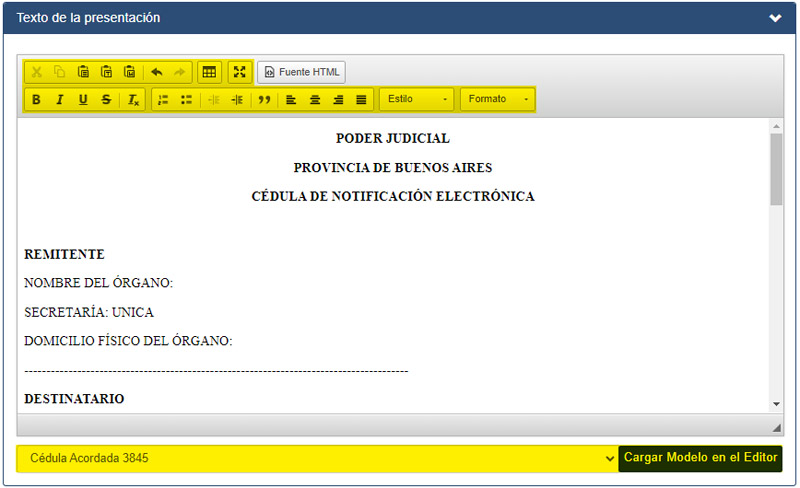Toggle bold formatting
This screenshot has height=488, width=800.
(x=37, y=100)
